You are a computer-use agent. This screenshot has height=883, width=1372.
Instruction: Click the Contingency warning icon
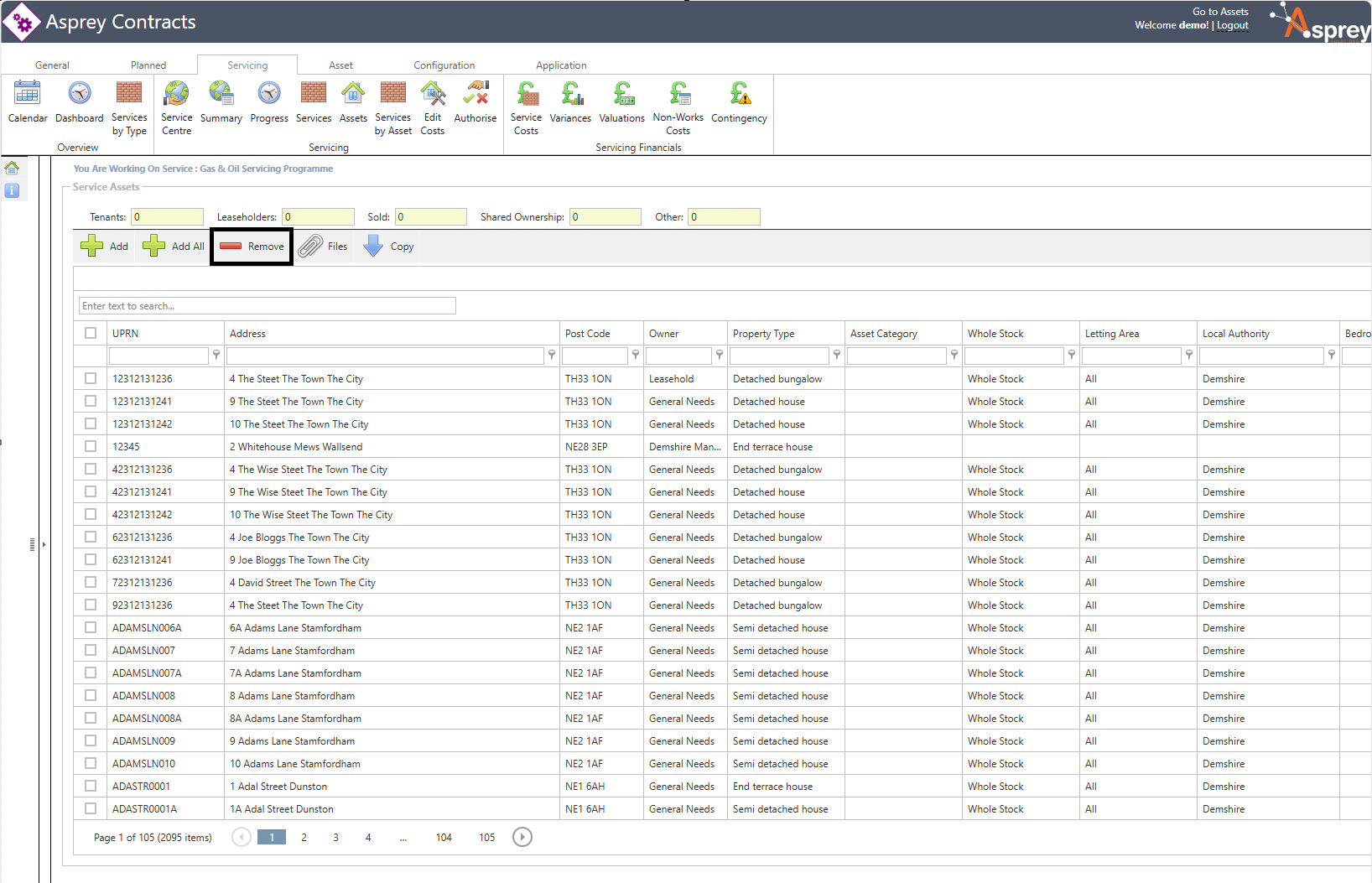pyautogui.click(x=739, y=94)
